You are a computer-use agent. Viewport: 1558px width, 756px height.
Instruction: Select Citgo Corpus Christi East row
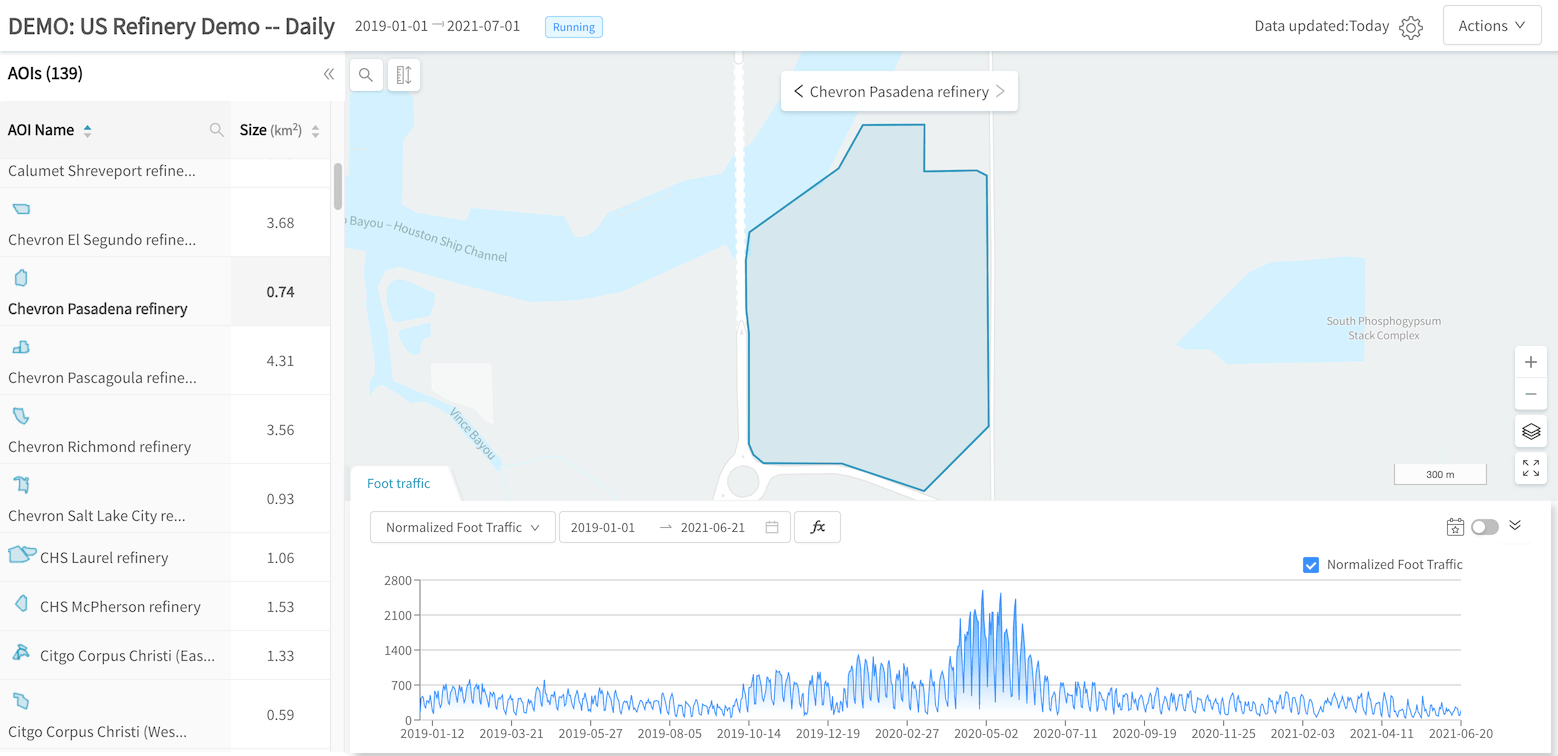coord(165,655)
